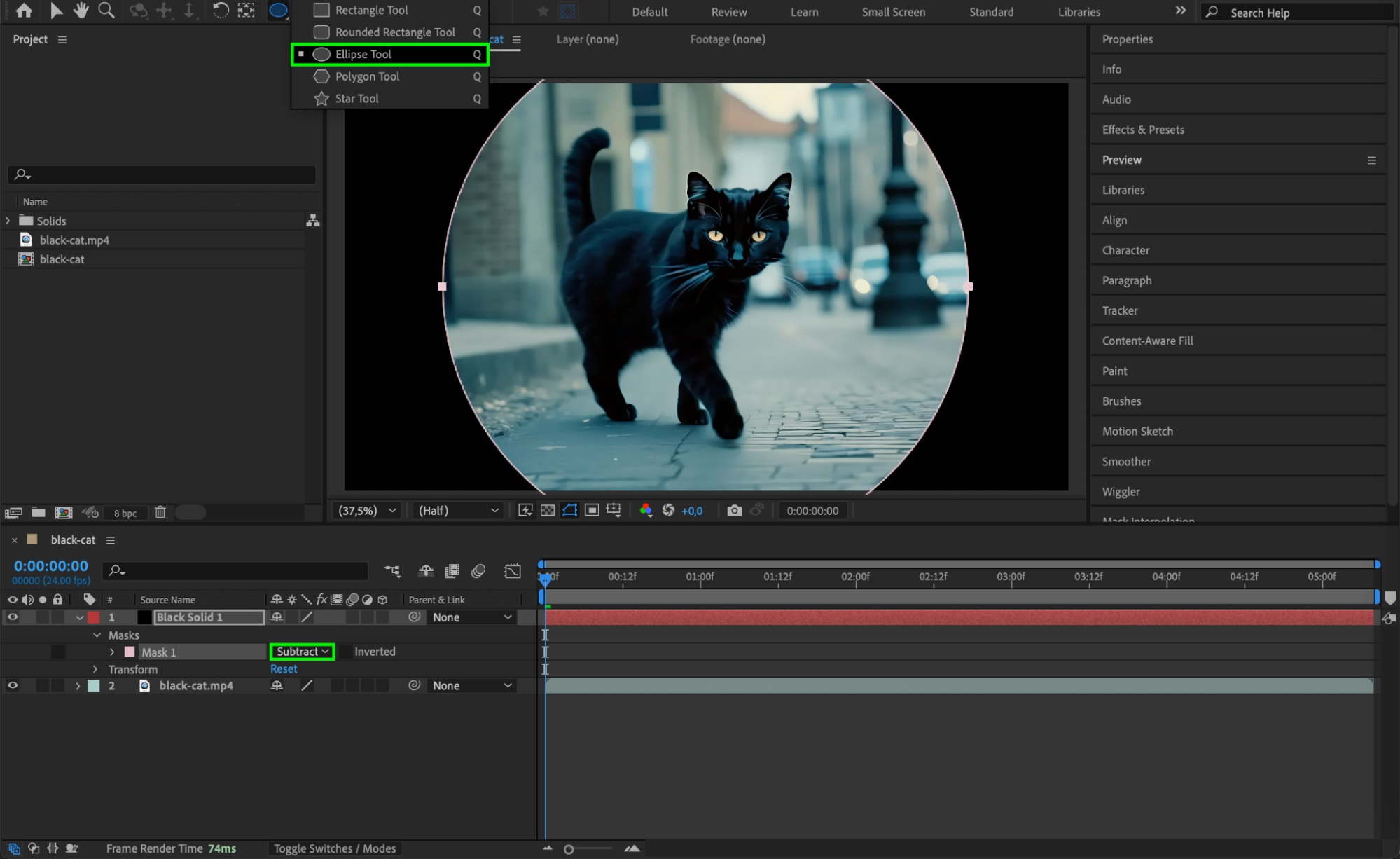Open composition flowchart icon next to Solids
This screenshot has width=1400, height=859.
click(312, 221)
